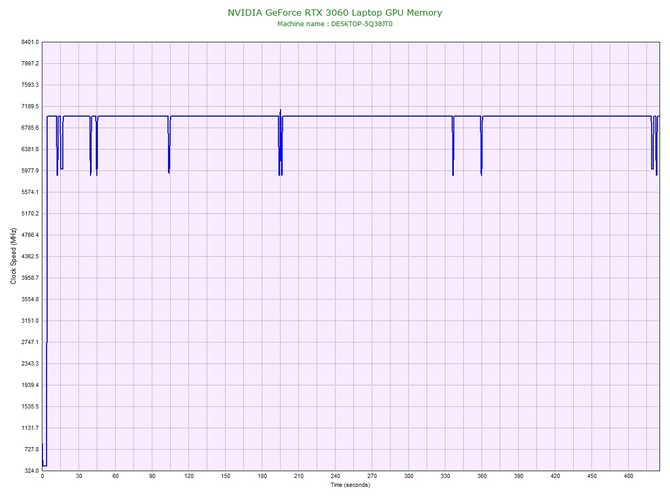Click the 5170.2 y-axis value
This screenshot has width=670, height=502.
[x=30, y=213]
